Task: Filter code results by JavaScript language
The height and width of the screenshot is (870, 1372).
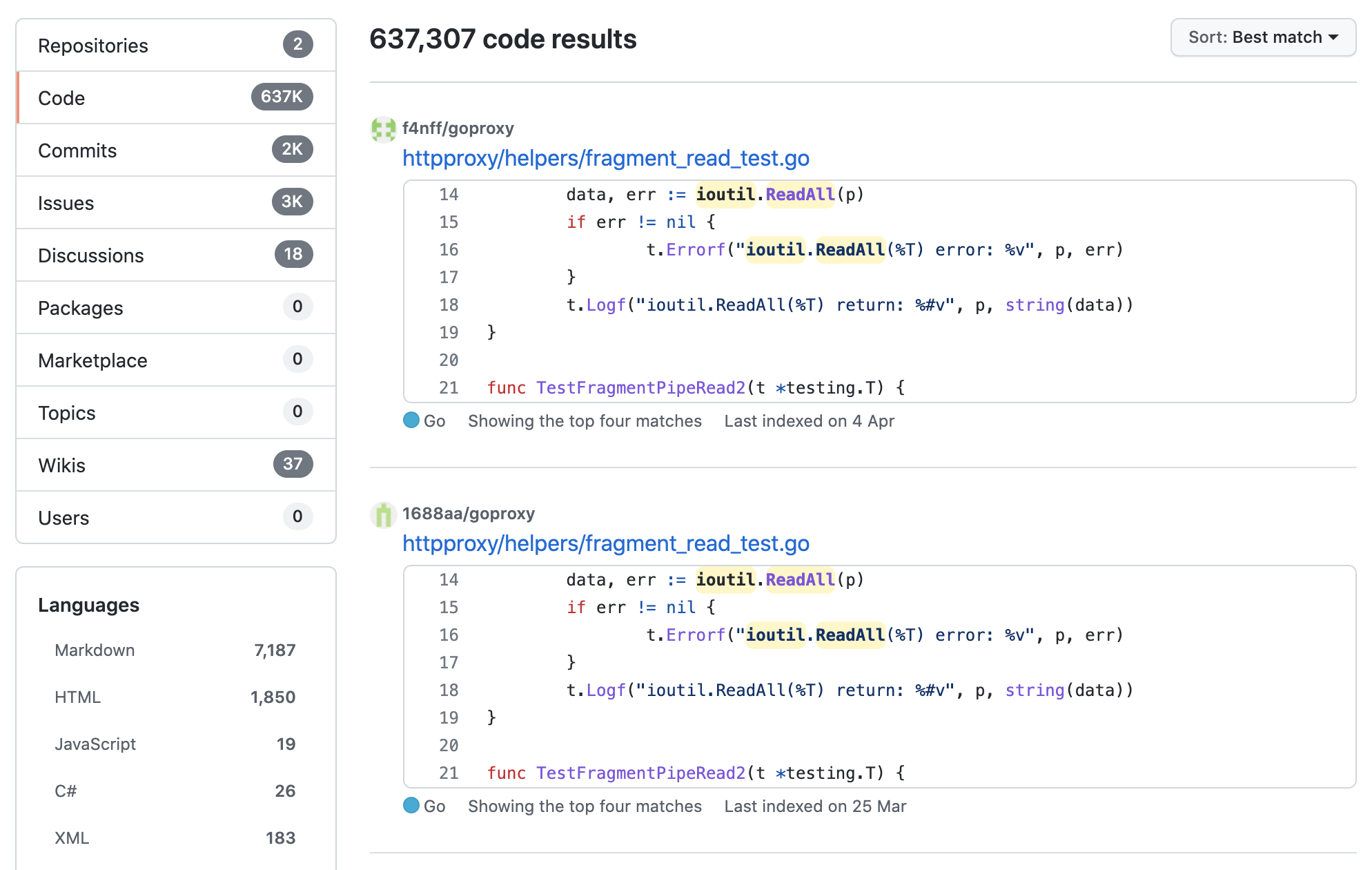Action: 95,744
